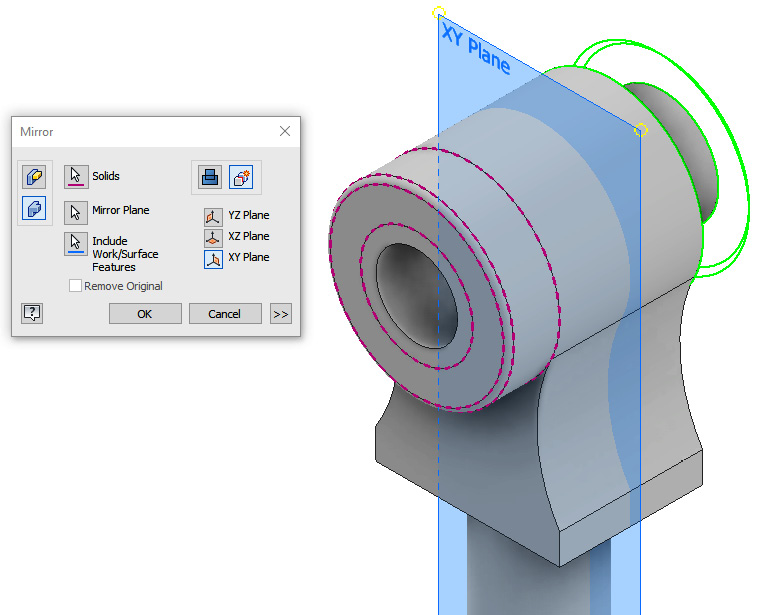Choose the New solid operation icon

[x=241, y=177]
